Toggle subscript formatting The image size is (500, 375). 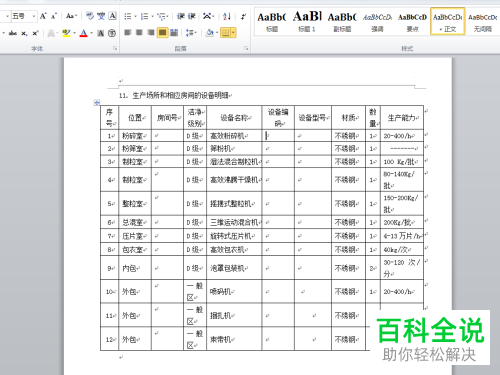pyautogui.click(x=24, y=33)
